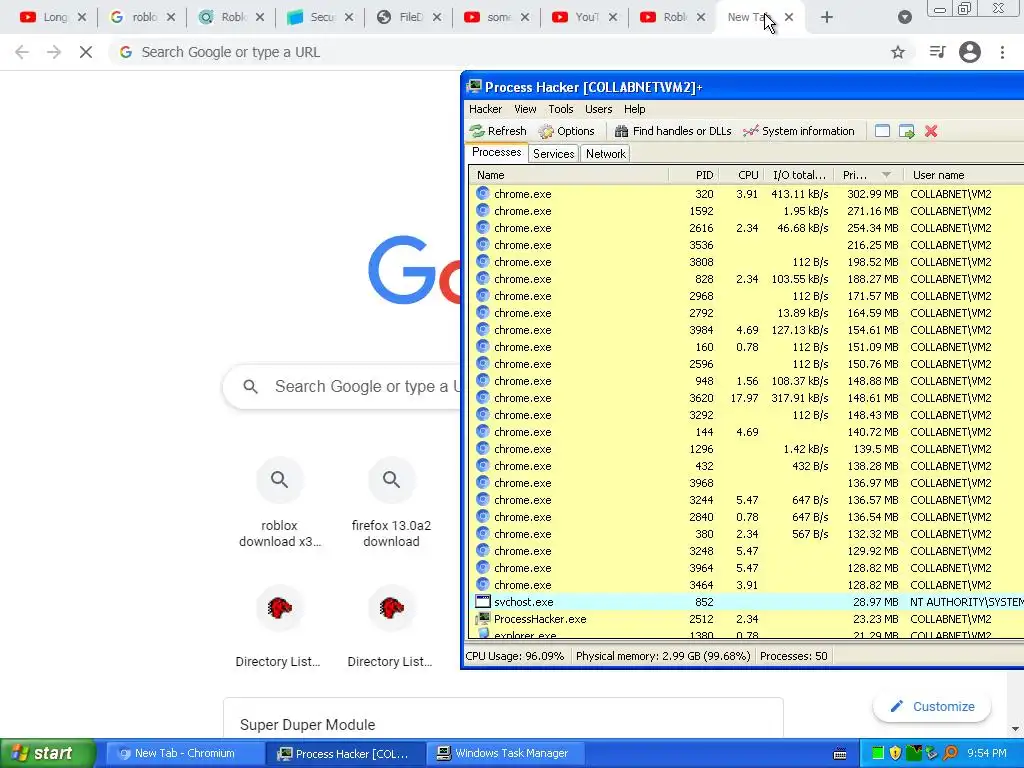Sort by the User name column header

(x=963, y=175)
